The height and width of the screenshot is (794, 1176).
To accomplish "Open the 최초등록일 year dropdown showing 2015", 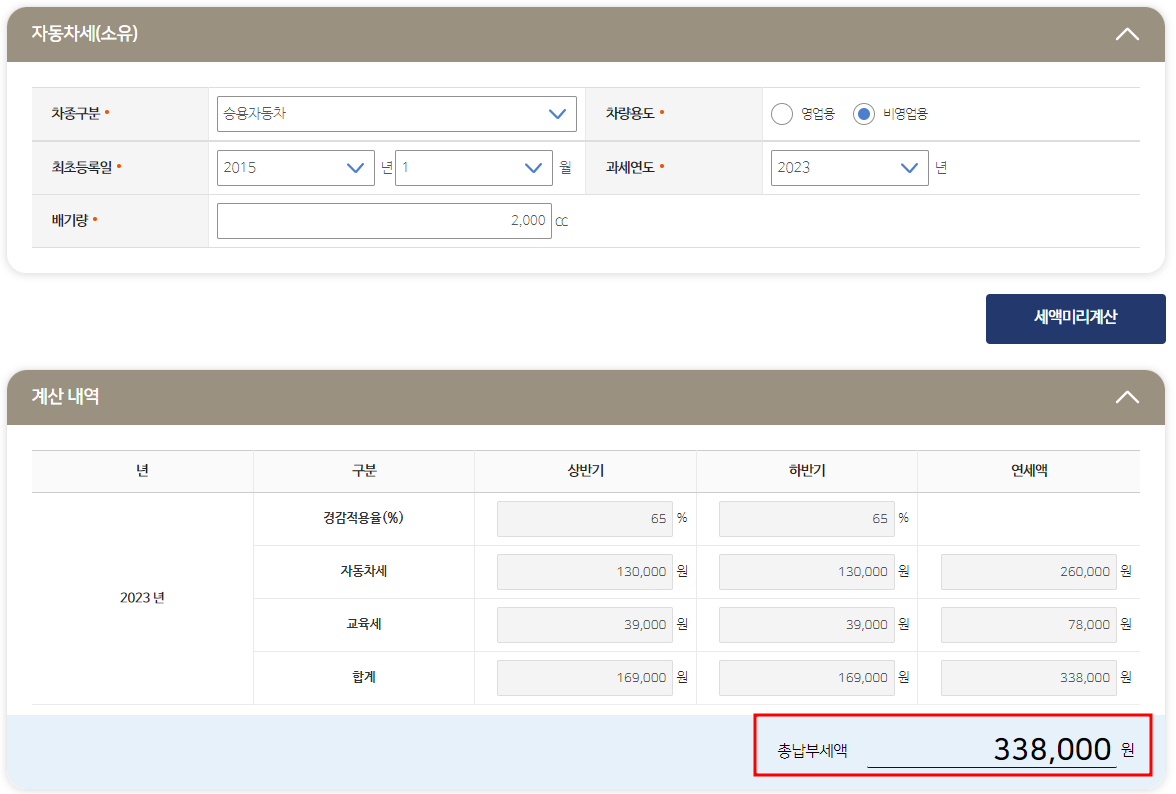I will pos(295,167).
